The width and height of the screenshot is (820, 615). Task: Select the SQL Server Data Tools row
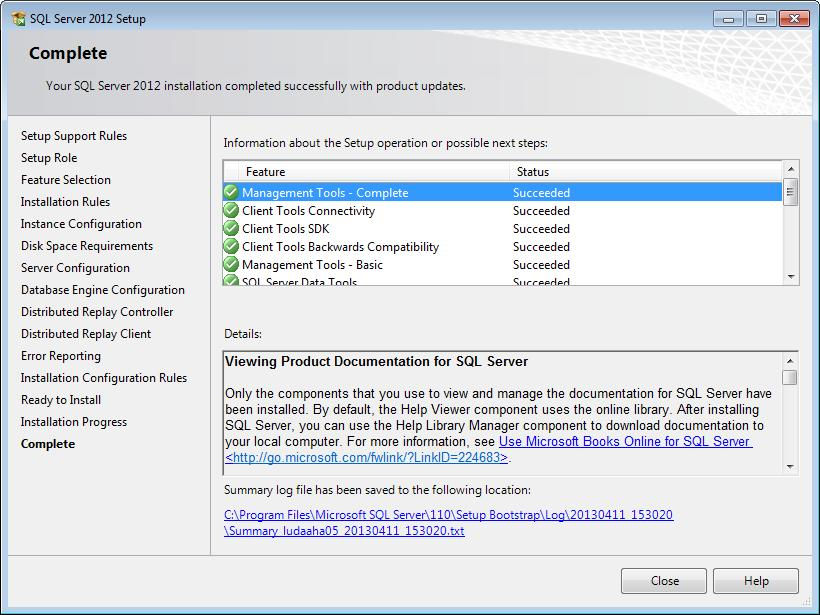coord(503,280)
